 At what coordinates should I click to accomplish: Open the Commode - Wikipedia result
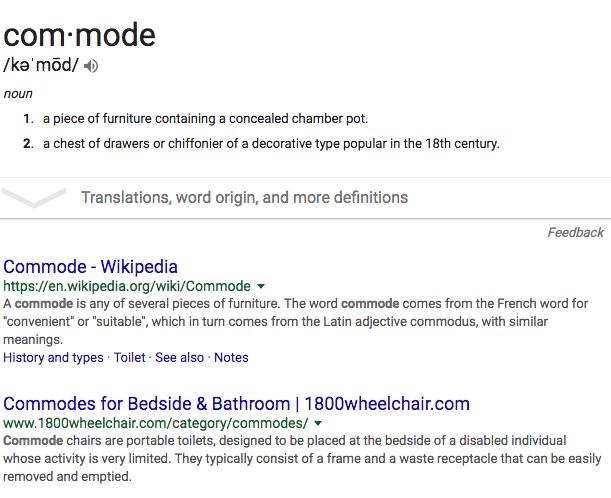(x=90, y=267)
